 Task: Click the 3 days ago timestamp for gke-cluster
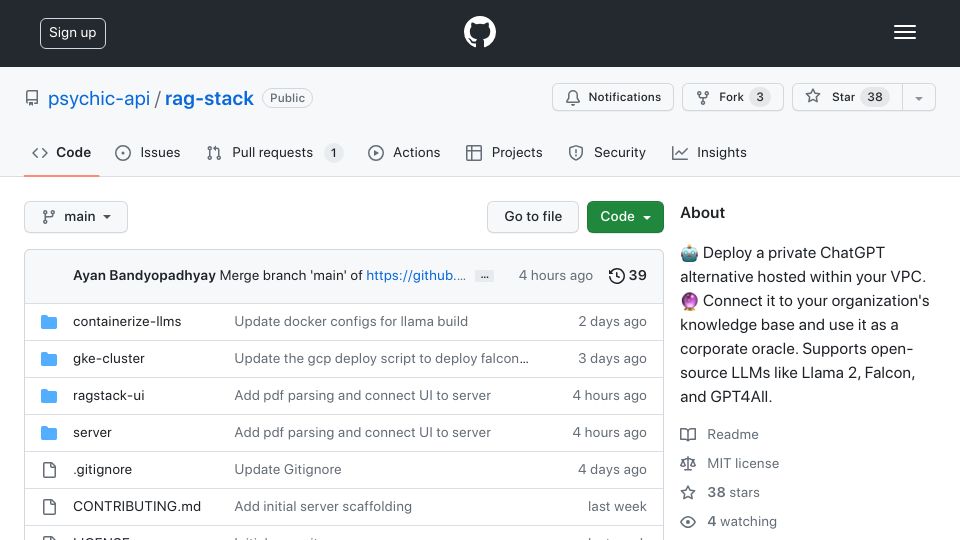(612, 358)
